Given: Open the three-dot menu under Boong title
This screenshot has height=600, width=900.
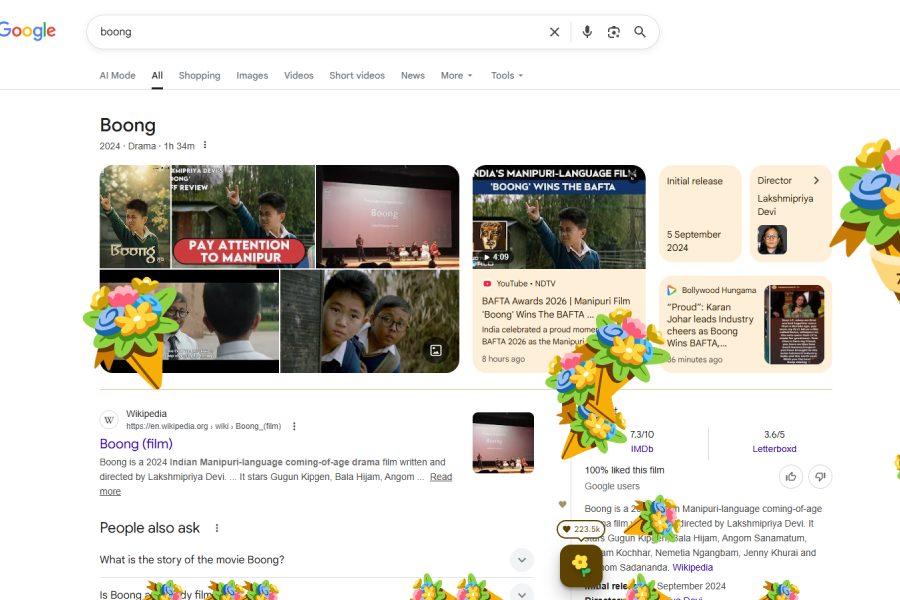Looking at the screenshot, I should pyautogui.click(x=205, y=146).
